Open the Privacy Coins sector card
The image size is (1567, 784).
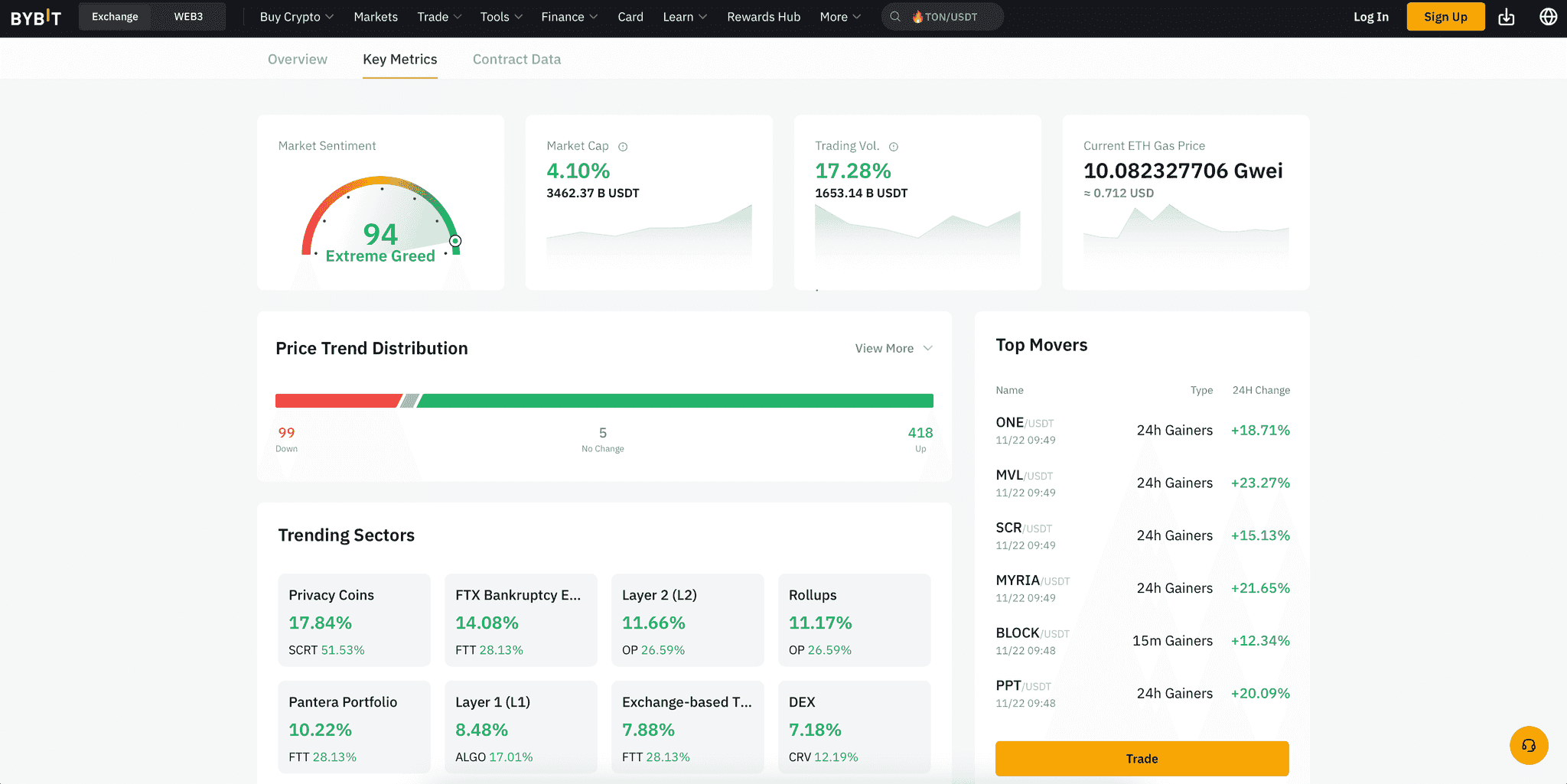coord(353,620)
